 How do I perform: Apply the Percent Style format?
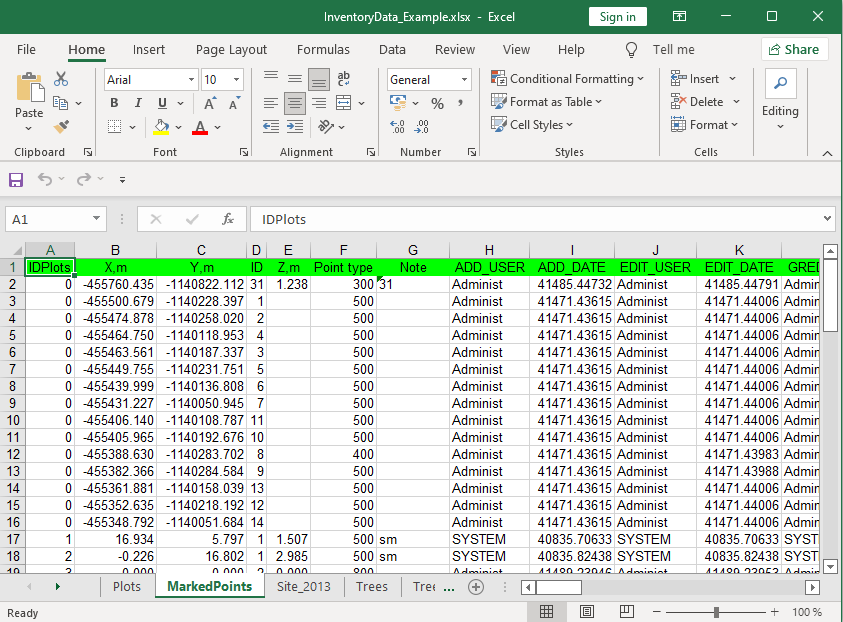437,104
